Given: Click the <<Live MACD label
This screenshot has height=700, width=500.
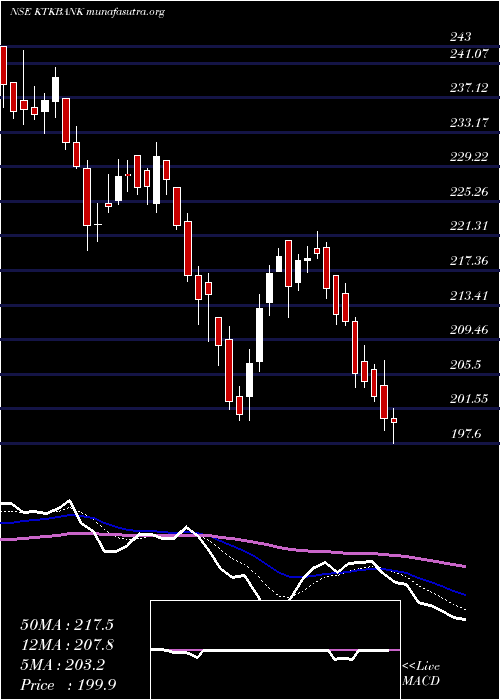Looking at the screenshot, I should [421, 674].
